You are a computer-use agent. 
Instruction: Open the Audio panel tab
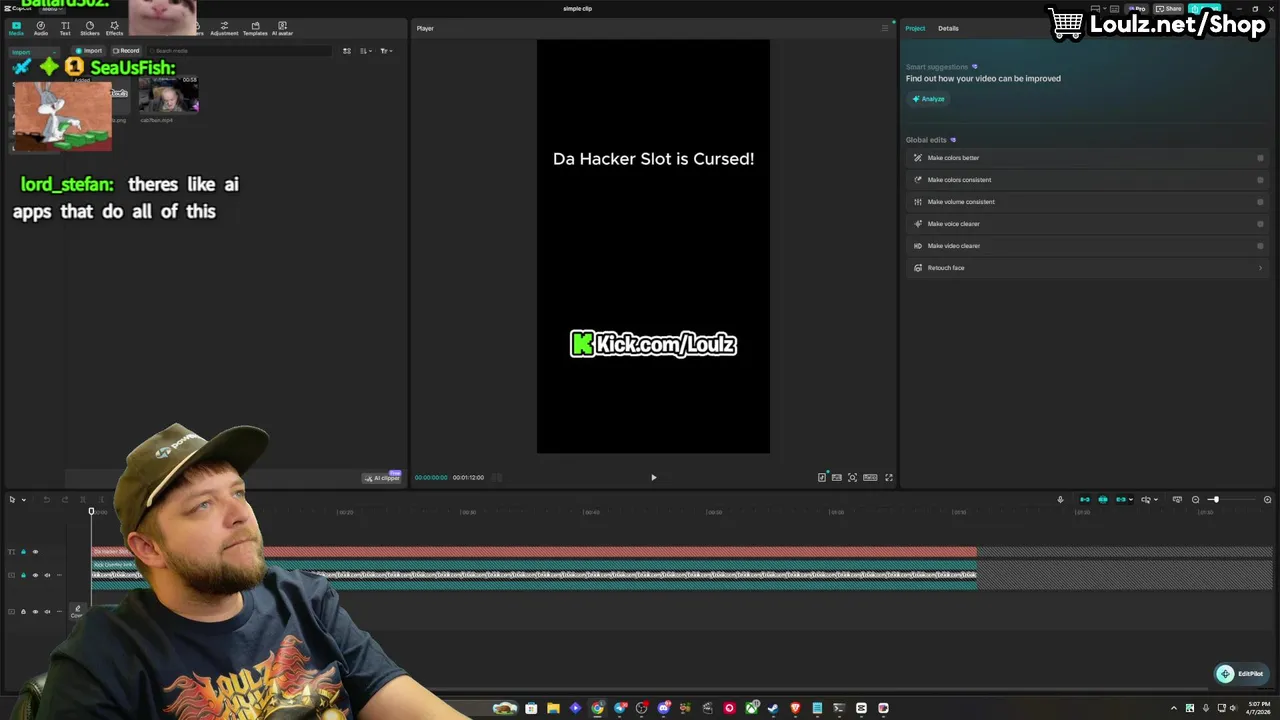41,28
